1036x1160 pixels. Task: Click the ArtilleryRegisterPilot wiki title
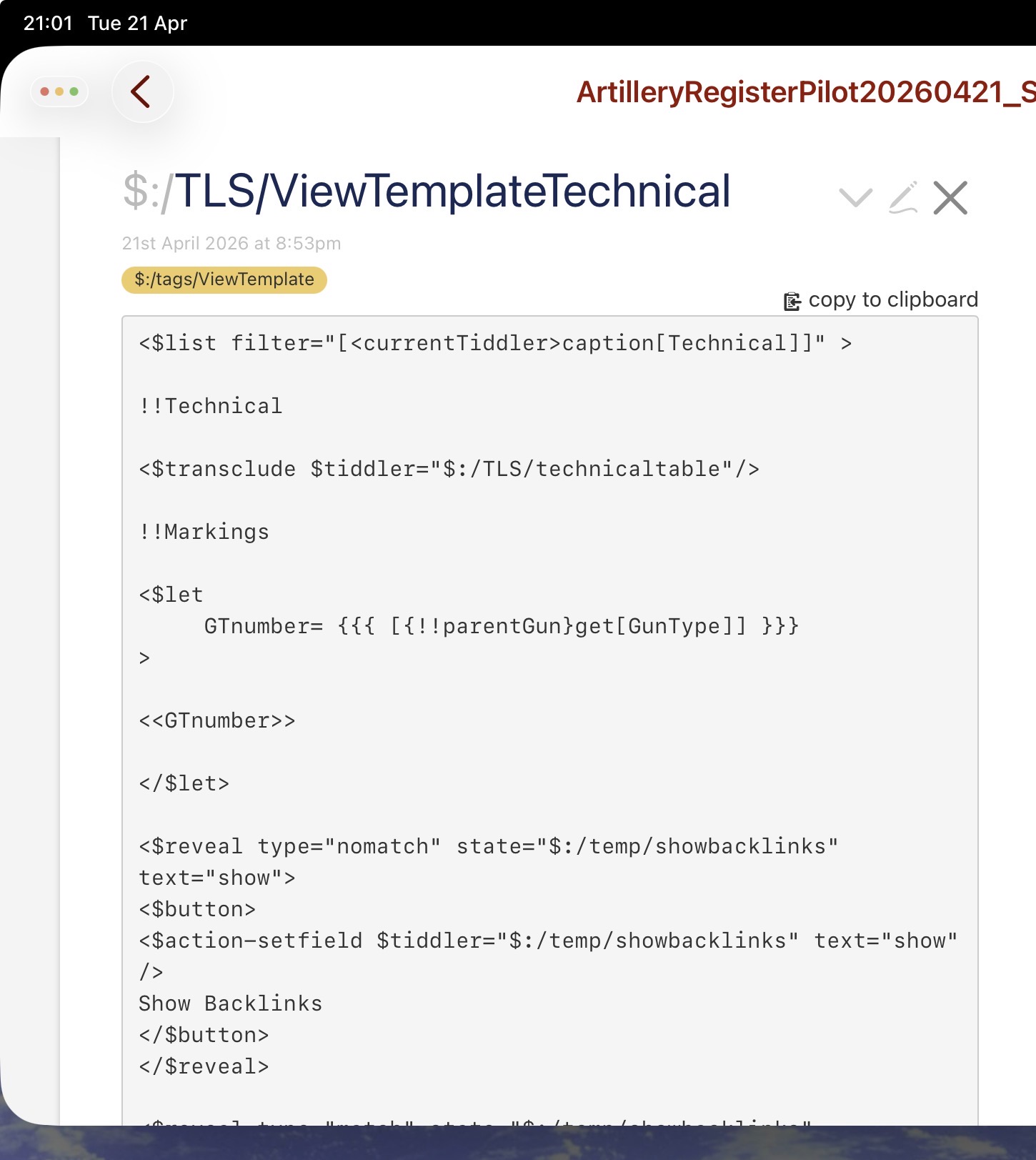coord(805,92)
